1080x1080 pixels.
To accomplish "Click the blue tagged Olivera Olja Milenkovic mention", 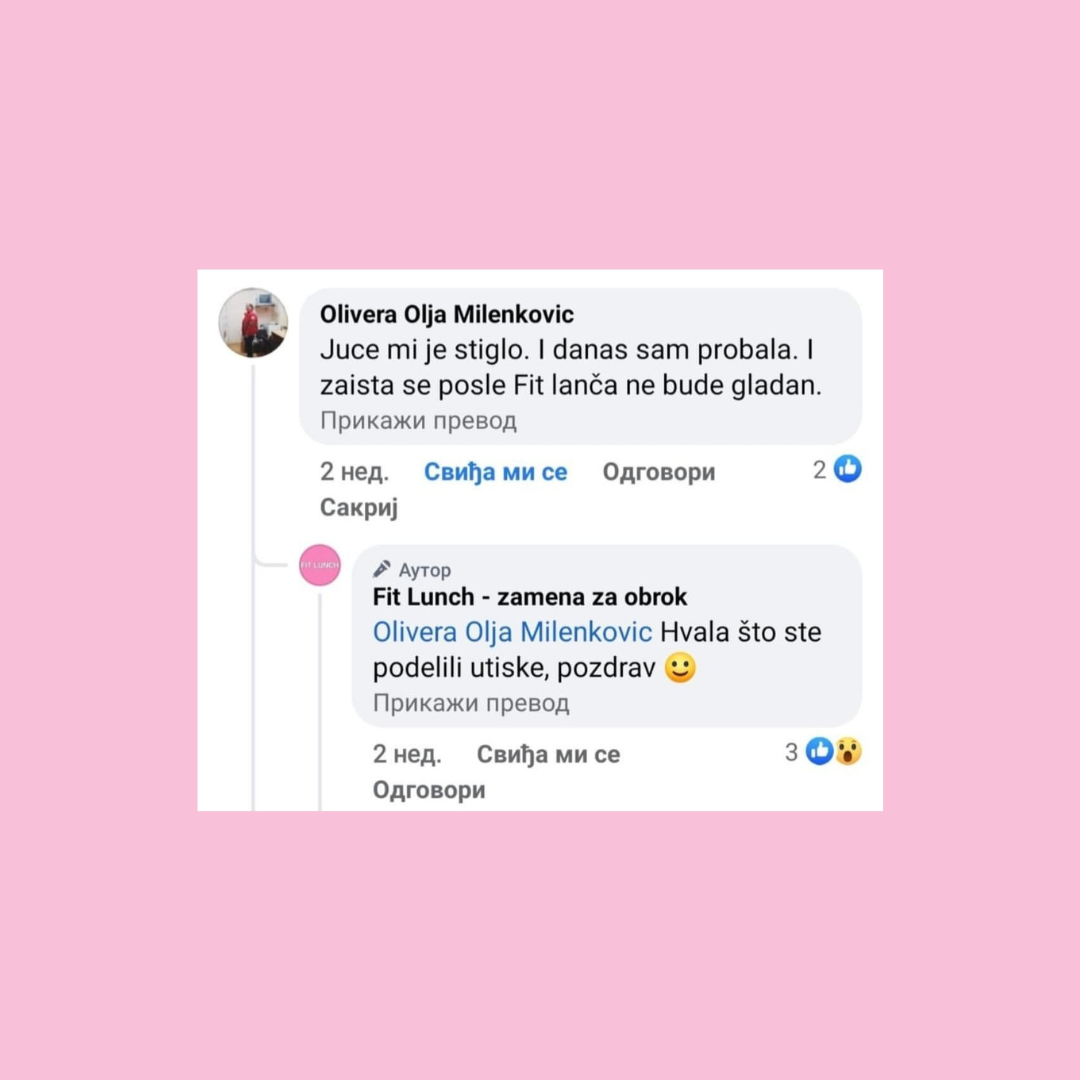I will pos(512,632).
